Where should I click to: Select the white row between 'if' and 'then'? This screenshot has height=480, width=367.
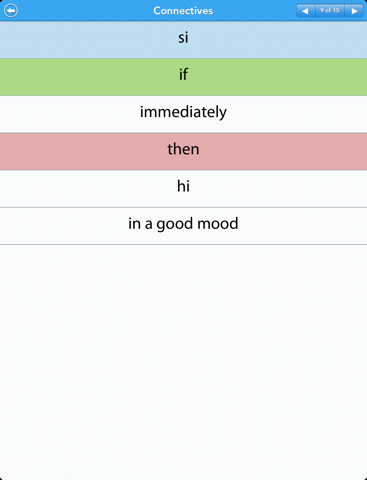tap(183, 114)
